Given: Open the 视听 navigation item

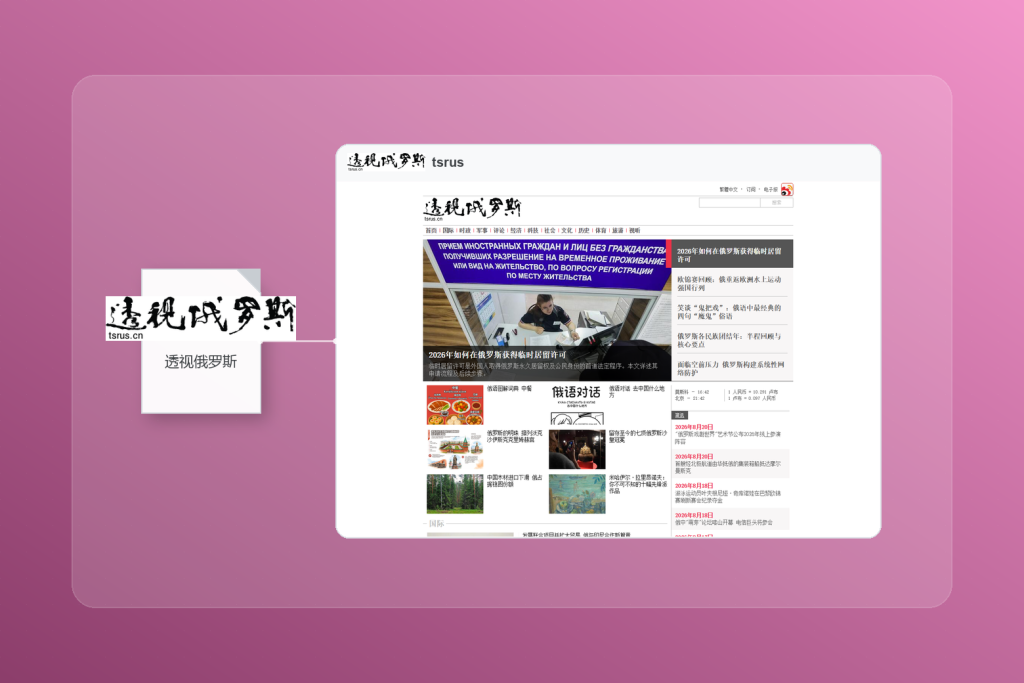Looking at the screenshot, I should [x=635, y=230].
